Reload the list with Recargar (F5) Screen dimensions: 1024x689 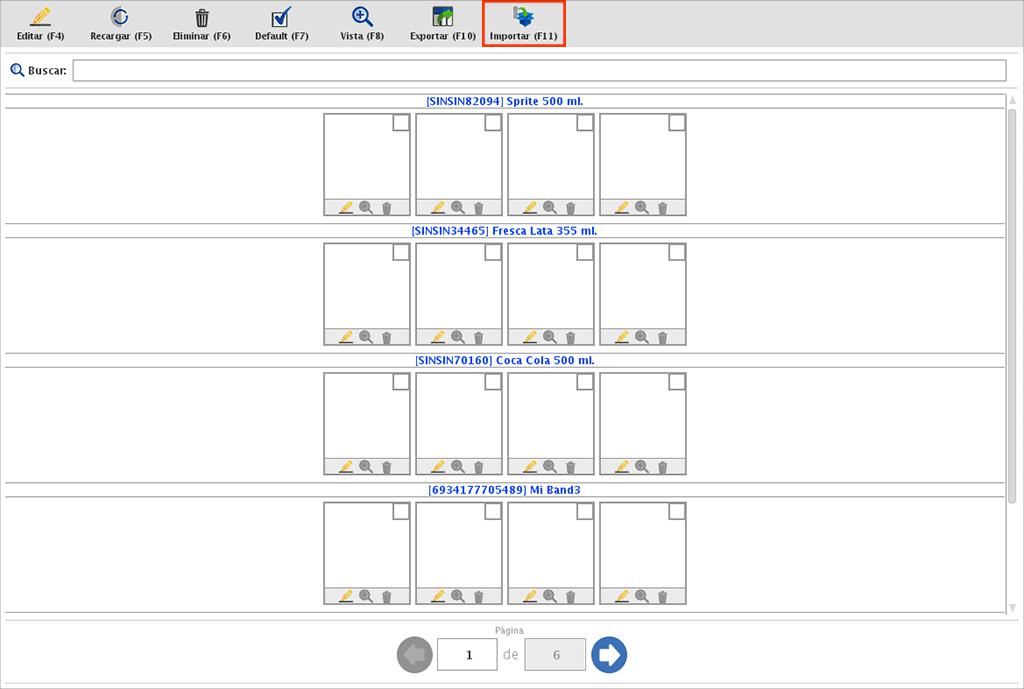click(120, 18)
